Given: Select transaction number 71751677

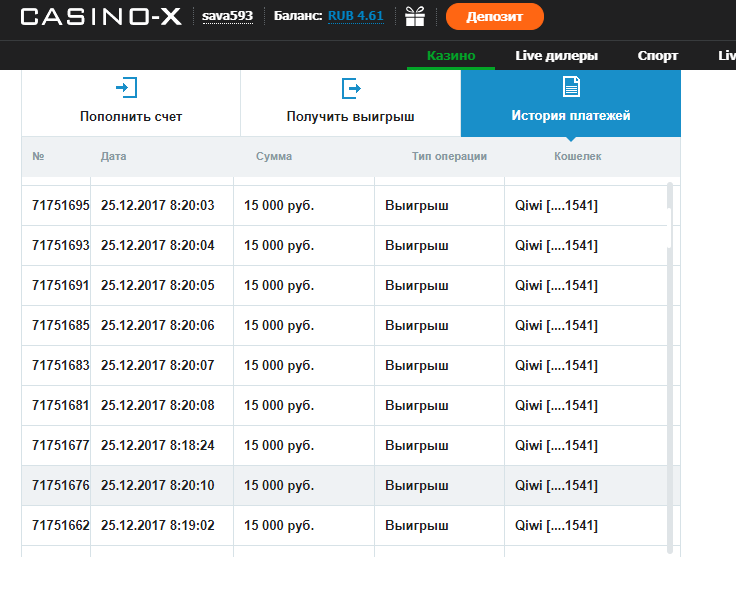Looking at the screenshot, I should tap(61, 445).
